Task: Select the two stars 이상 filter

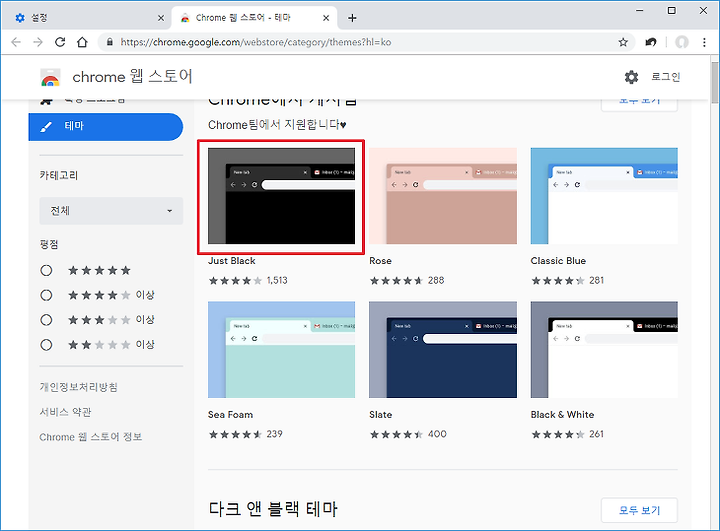Action: pos(46,345)
